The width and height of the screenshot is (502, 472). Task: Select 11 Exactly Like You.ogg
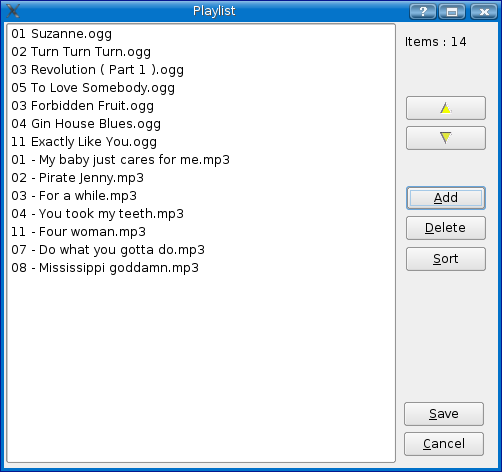(x=201, y=142)
